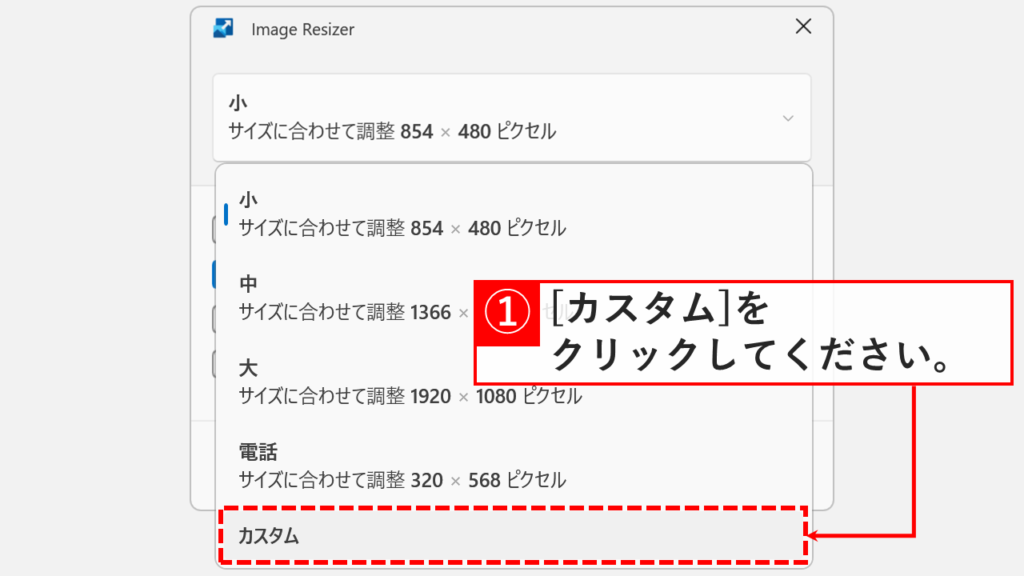Click the selection indicator next to 小
This screenshot has height=576, width=1024.
226,213
